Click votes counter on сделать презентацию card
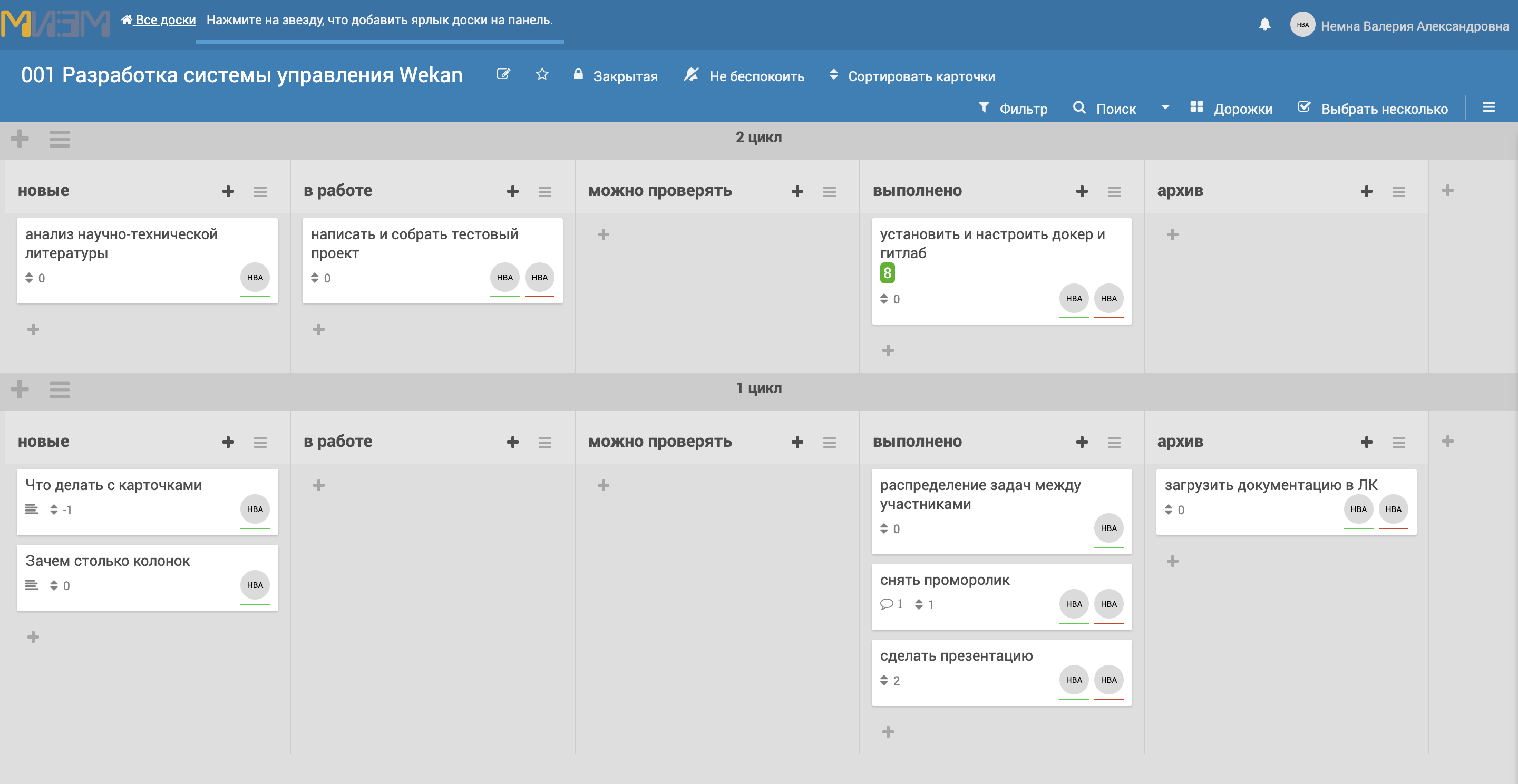1518x784 pixels. (x=890, y=681)
